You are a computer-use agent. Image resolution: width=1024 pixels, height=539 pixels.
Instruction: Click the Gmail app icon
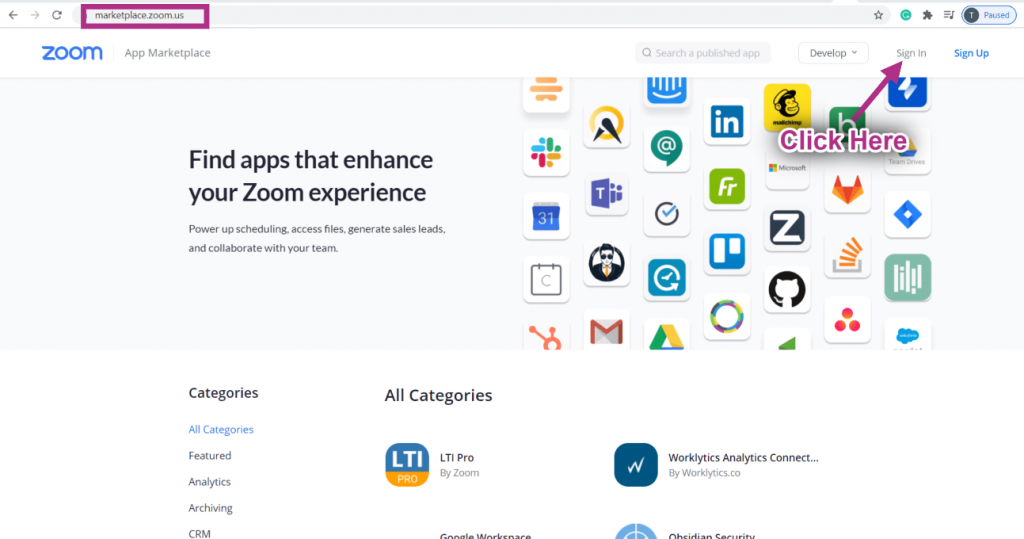[x=607, y=331]
